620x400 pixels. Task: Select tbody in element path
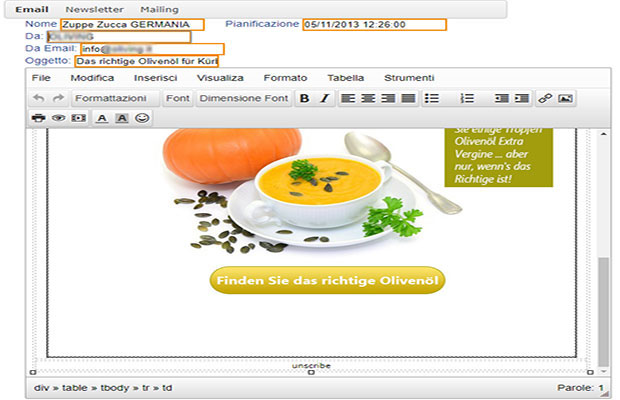tap(115, 388)
